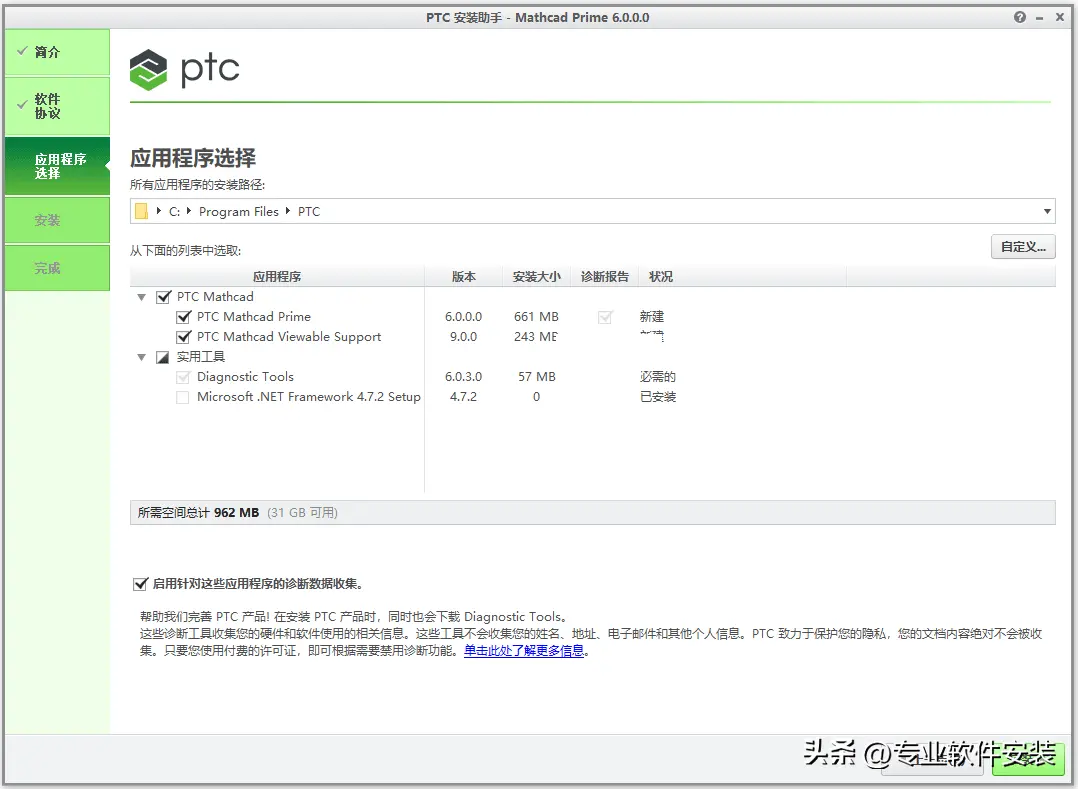Select the 应用程序选择 step
This screenshot has width=1078, height=789.
pos(57,166)
